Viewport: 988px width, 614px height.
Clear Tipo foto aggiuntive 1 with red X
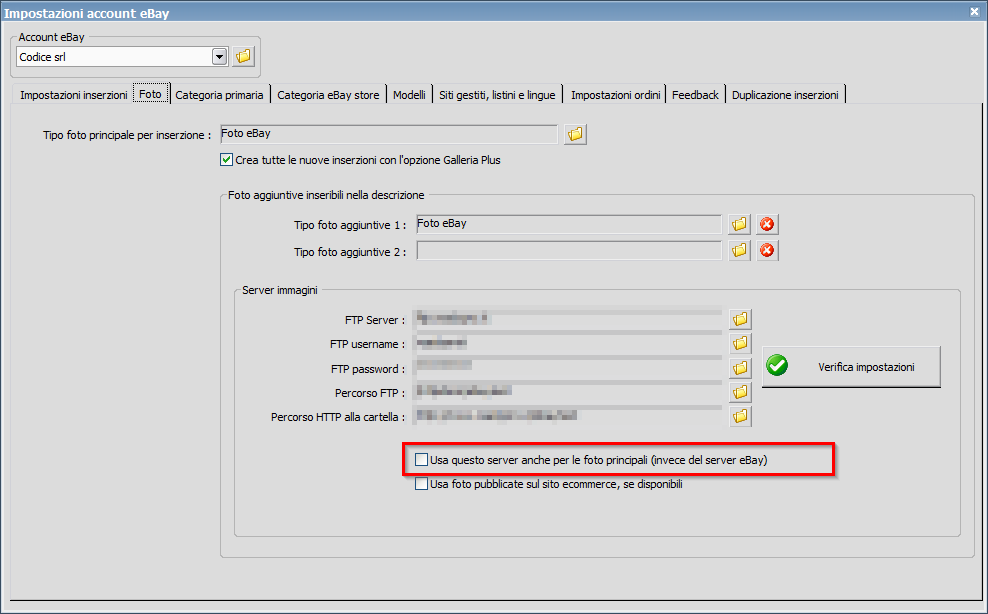click(767, 224)
